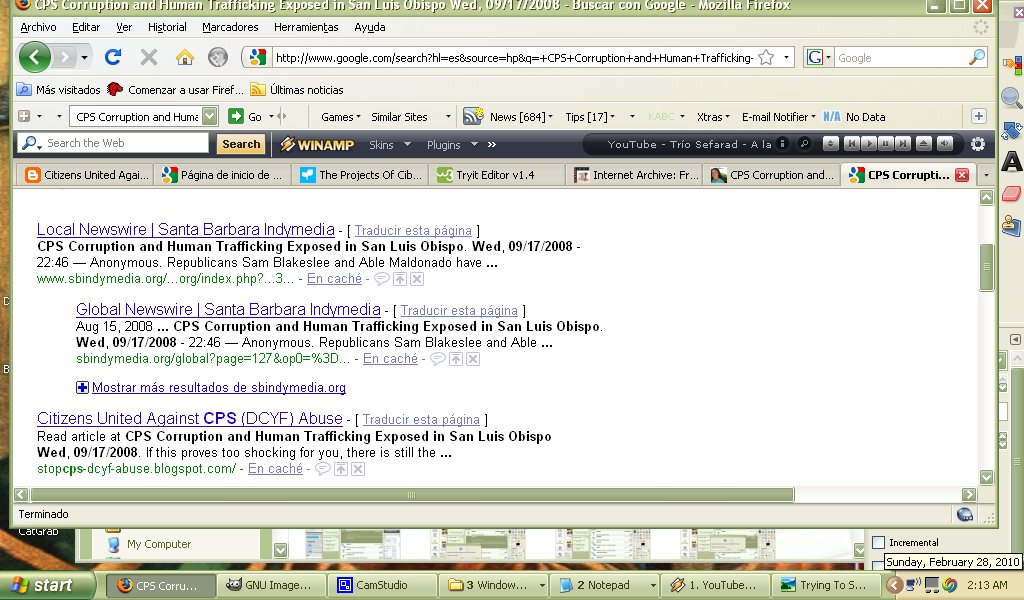This screenshot has width=1024, height=600.
Task: Remove the Local Newswire result with the X icon
Action: click(x=417, y=279)
